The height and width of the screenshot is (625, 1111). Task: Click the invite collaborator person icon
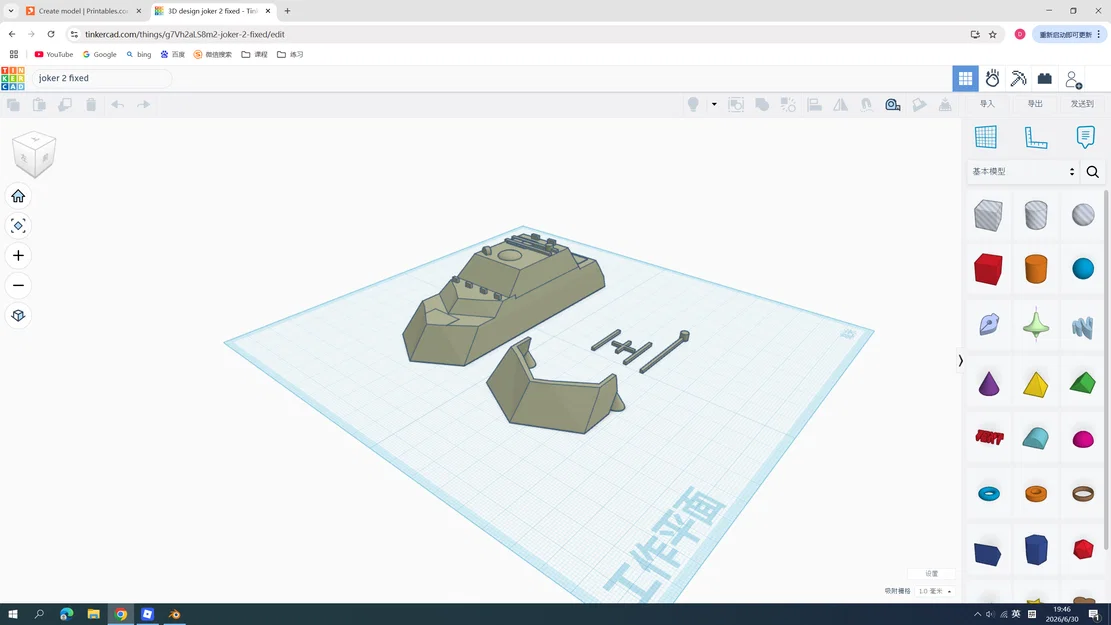pyautogui.click(x=1073, y=79)
